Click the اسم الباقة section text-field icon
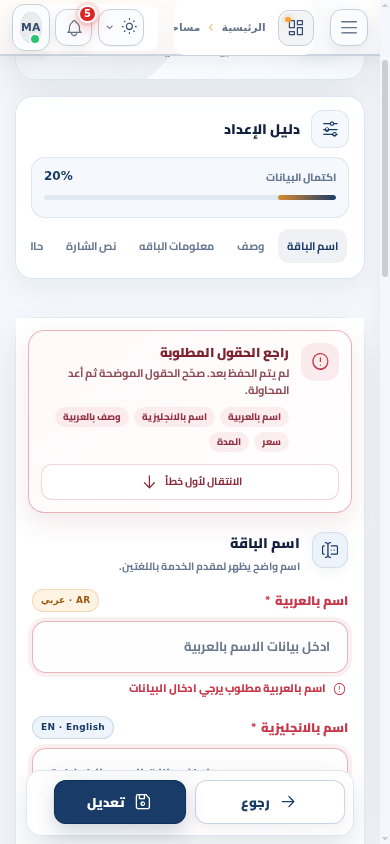The height and width of the screenshot is (844, 390). tap(330, 550)
